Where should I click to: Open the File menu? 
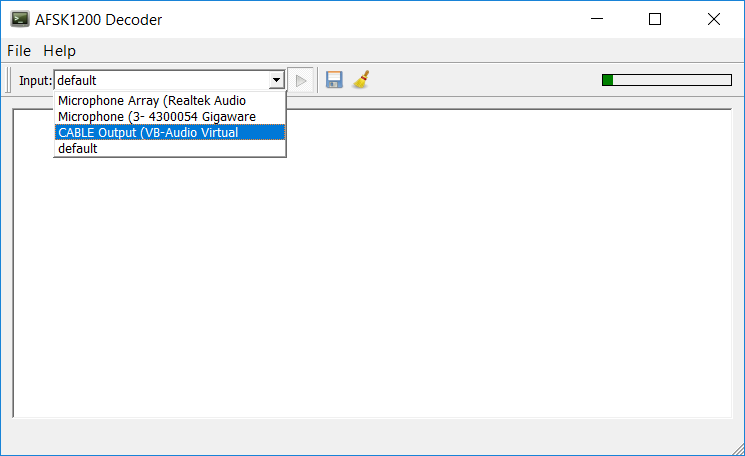coord(19,50)
